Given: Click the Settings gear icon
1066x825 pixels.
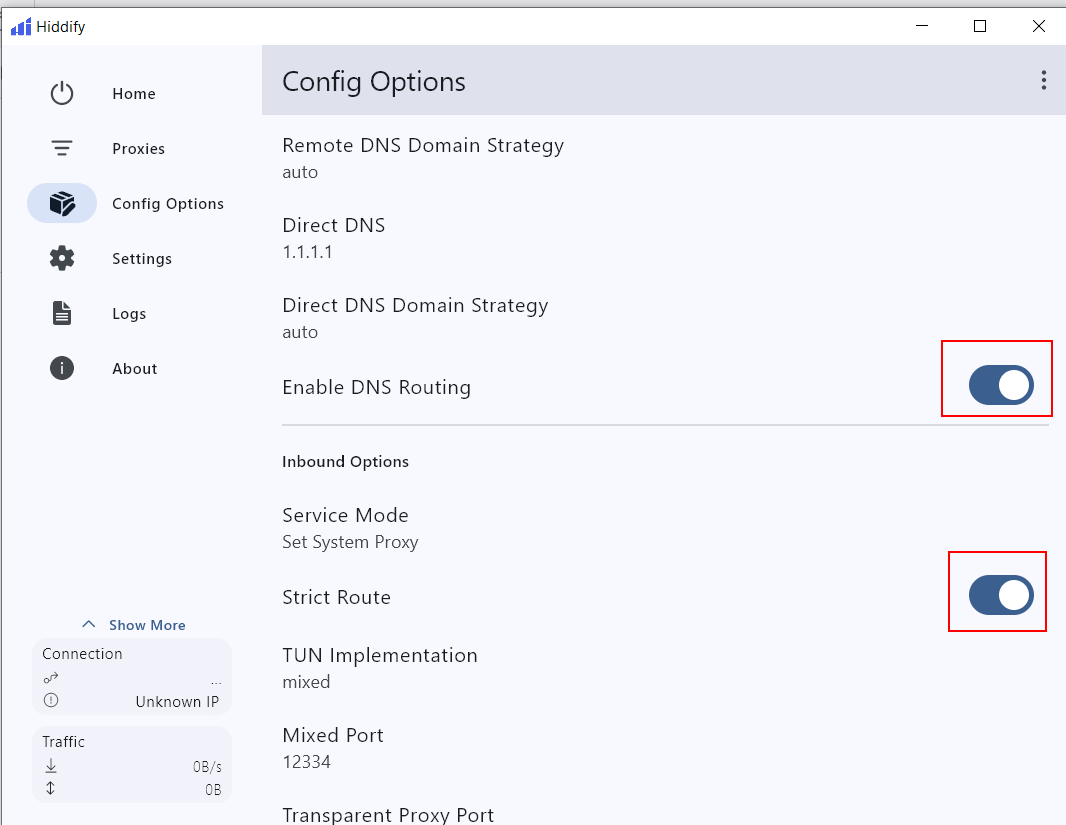Looking at the screenshot, I should [62, 259].
